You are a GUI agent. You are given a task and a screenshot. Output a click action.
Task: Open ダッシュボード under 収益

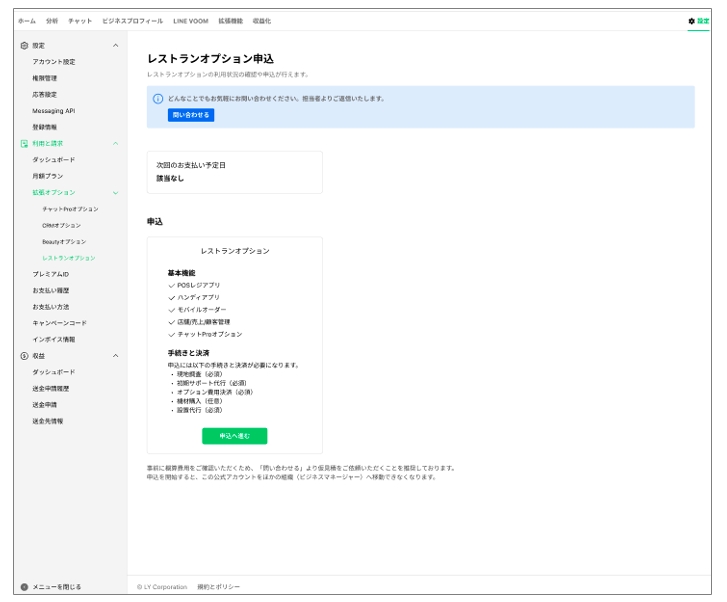click(53, 372)
